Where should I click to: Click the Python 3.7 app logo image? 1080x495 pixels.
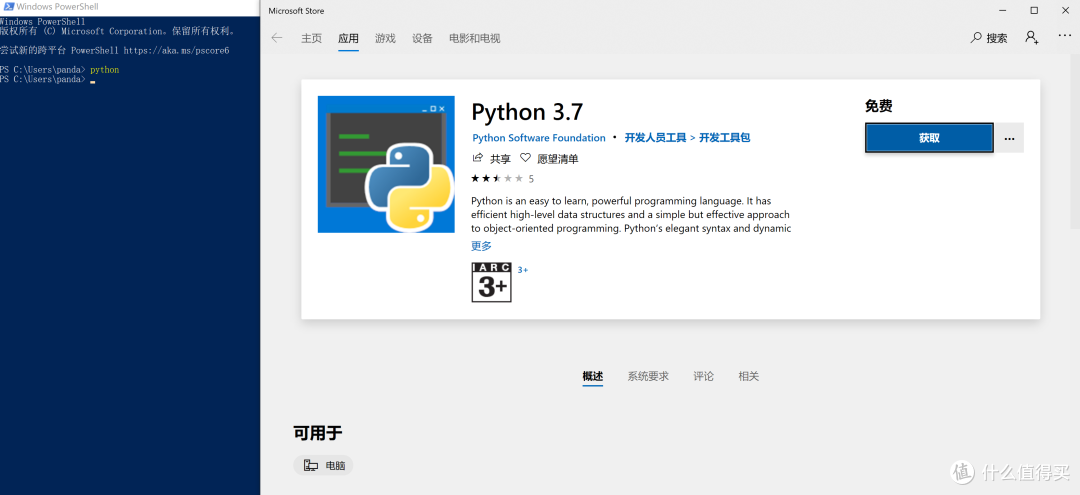point(386,164)
